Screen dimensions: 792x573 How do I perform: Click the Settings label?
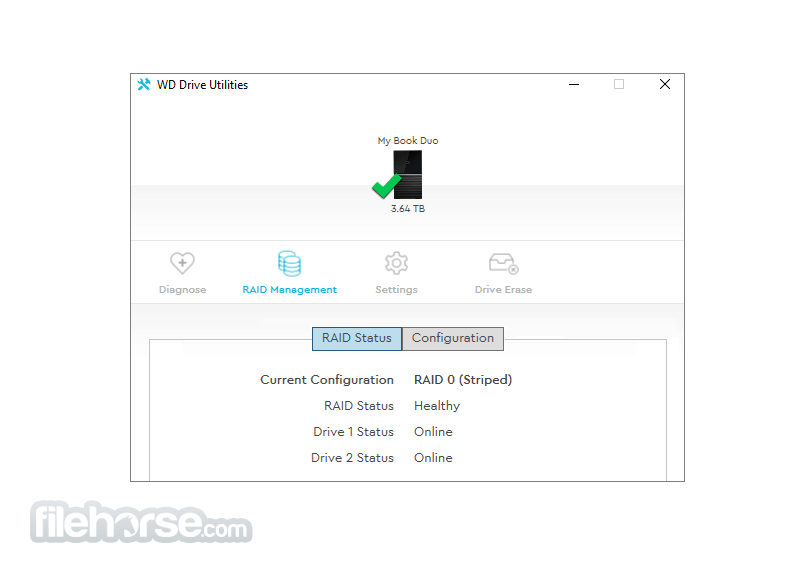397,290
